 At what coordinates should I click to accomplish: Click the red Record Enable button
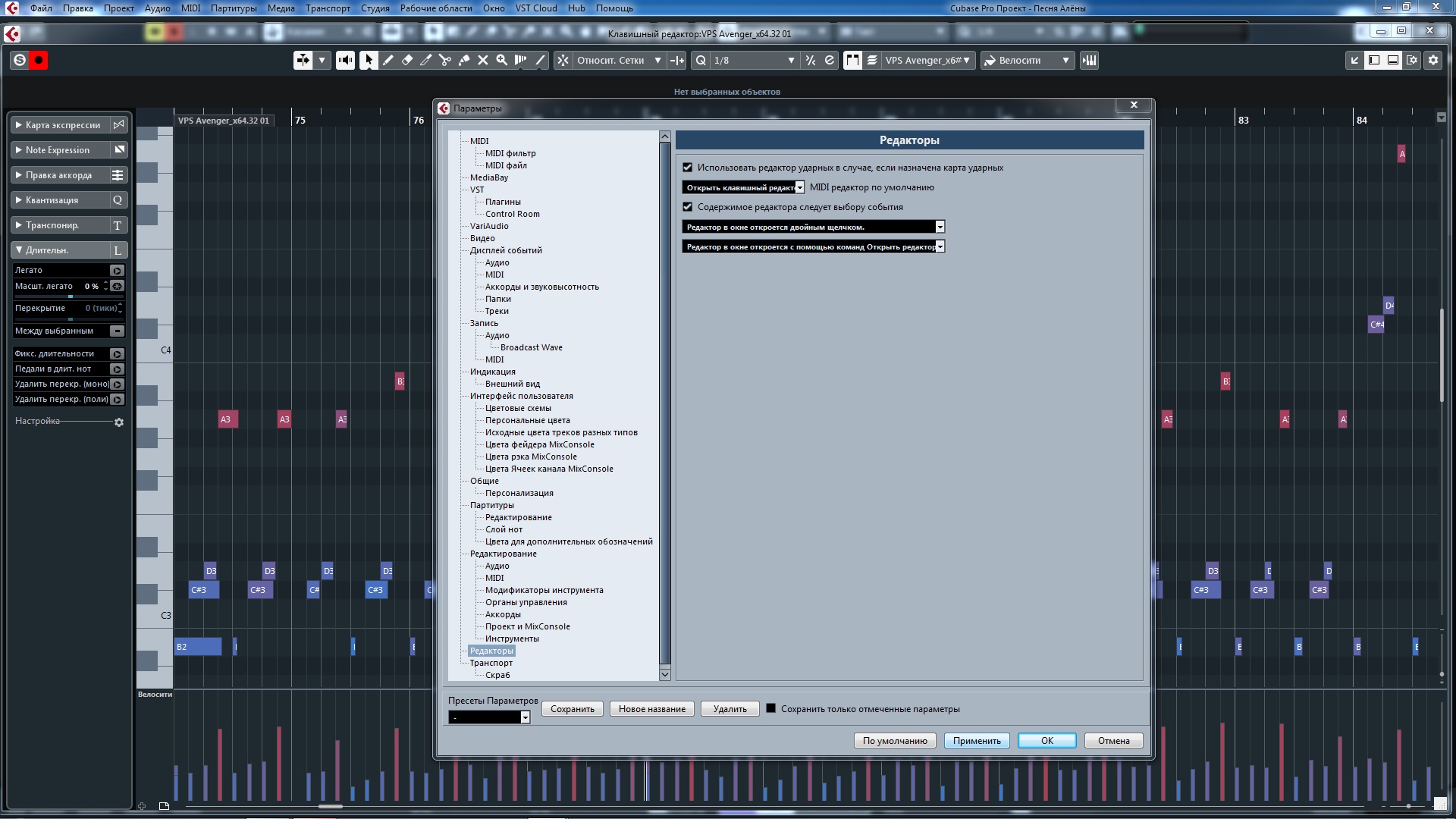[x=38, y=60]
